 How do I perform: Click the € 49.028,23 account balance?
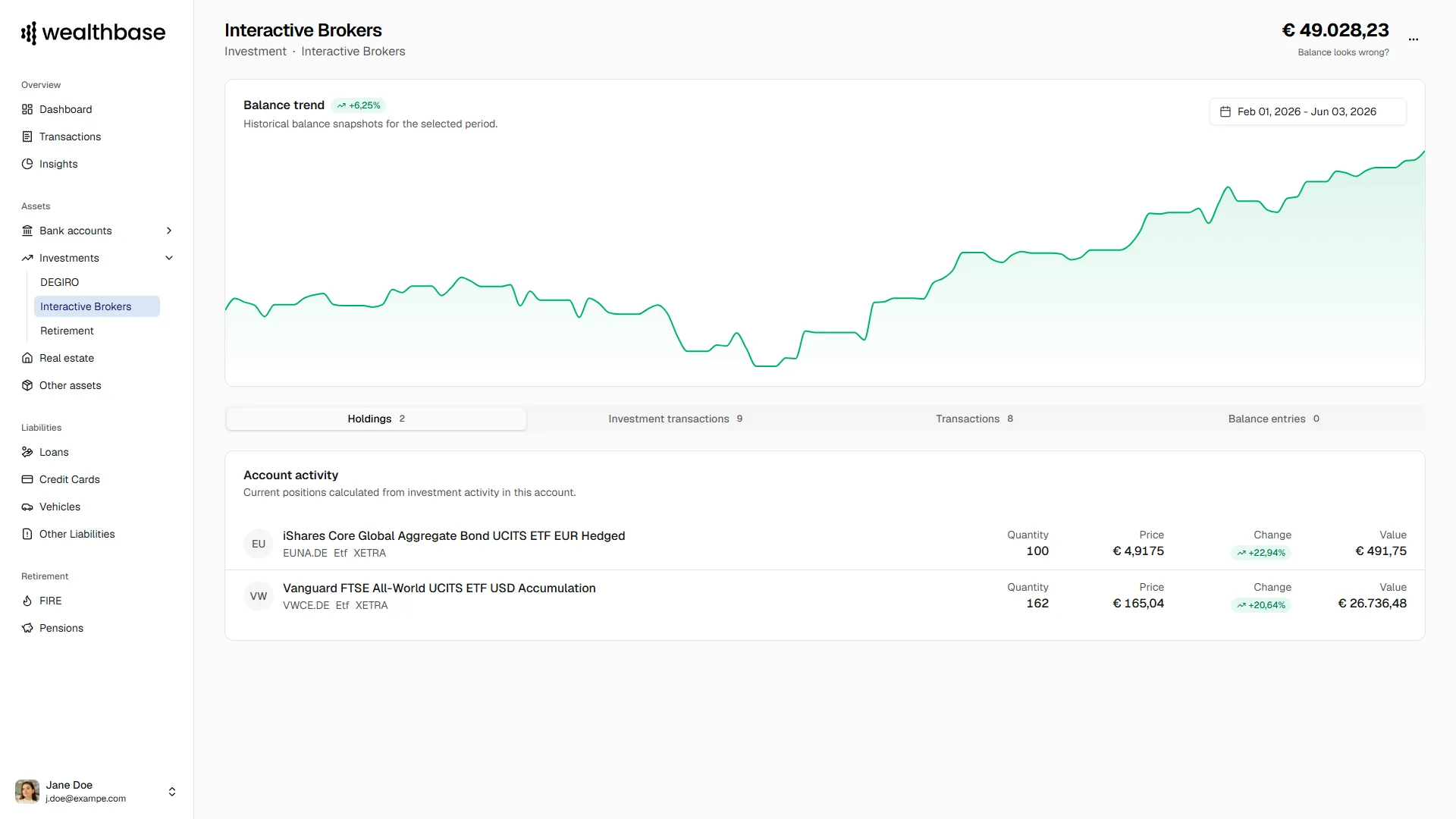coord(1335,30)
